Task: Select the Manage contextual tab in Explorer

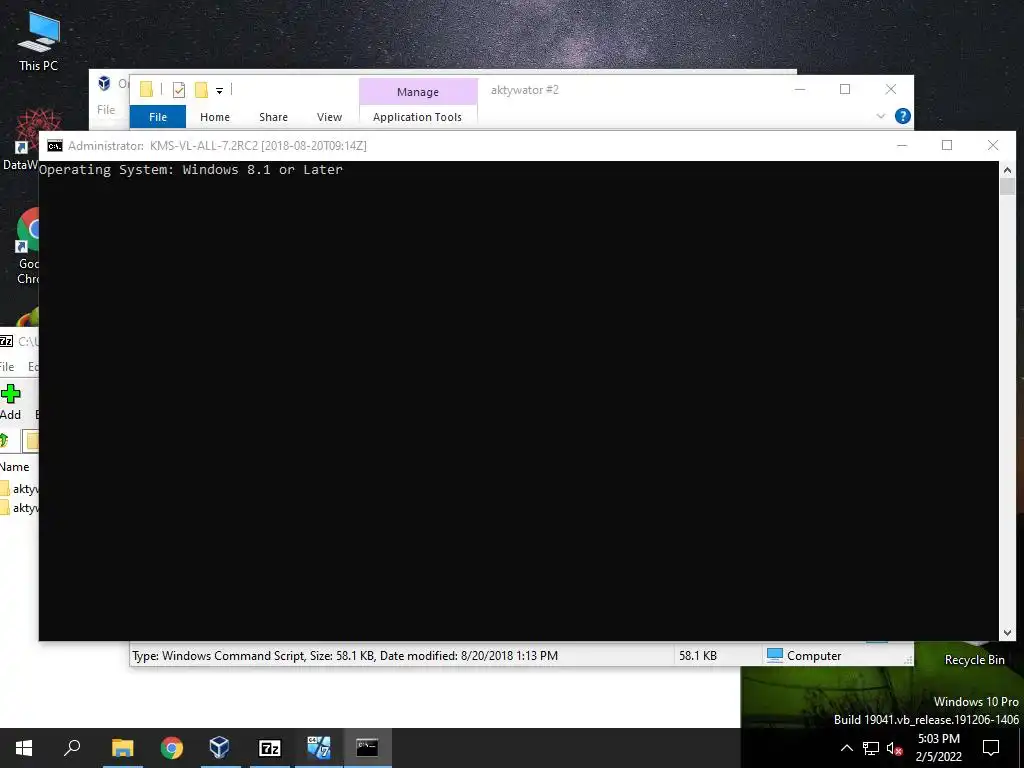Action: click(418, 92)
